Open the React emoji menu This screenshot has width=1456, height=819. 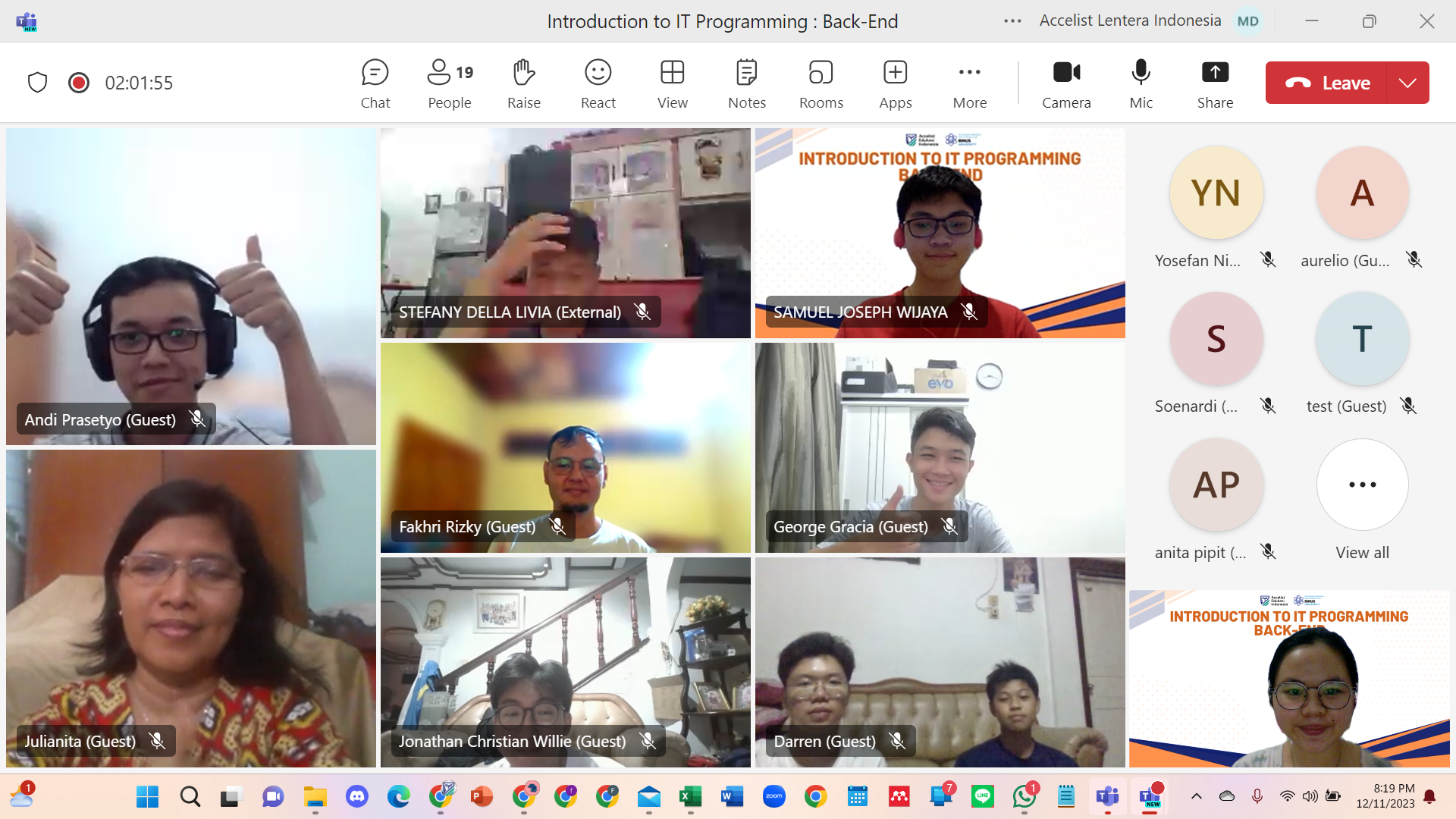tap(598, 82)
